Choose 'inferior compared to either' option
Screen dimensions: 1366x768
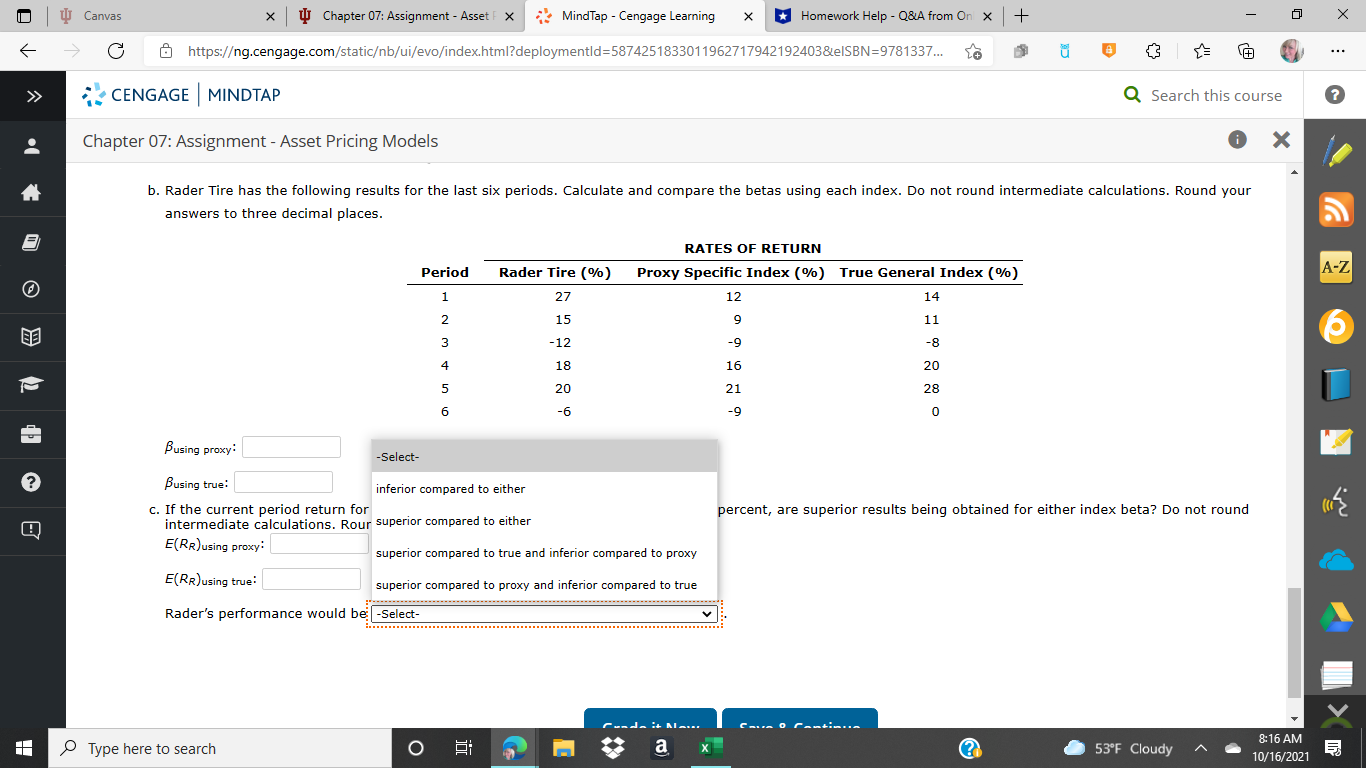(544, 489)
